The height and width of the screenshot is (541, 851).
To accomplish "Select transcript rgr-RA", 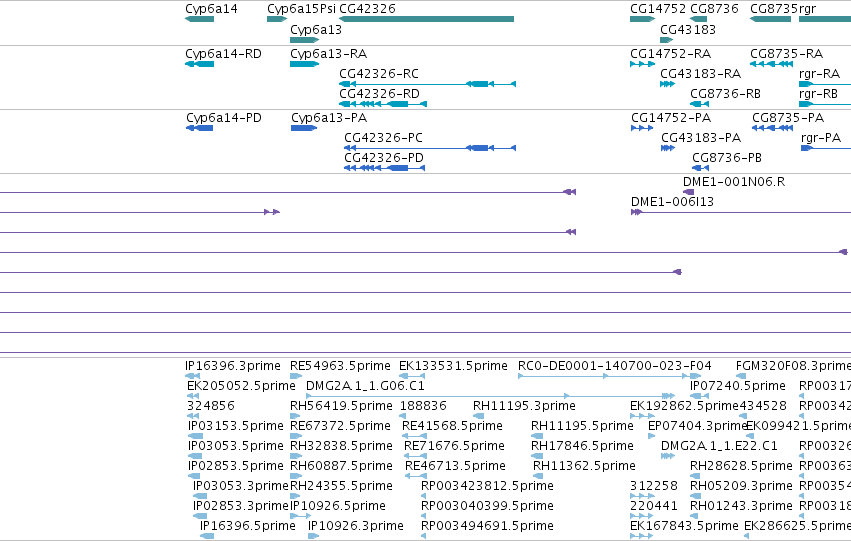I will point(820,74).
